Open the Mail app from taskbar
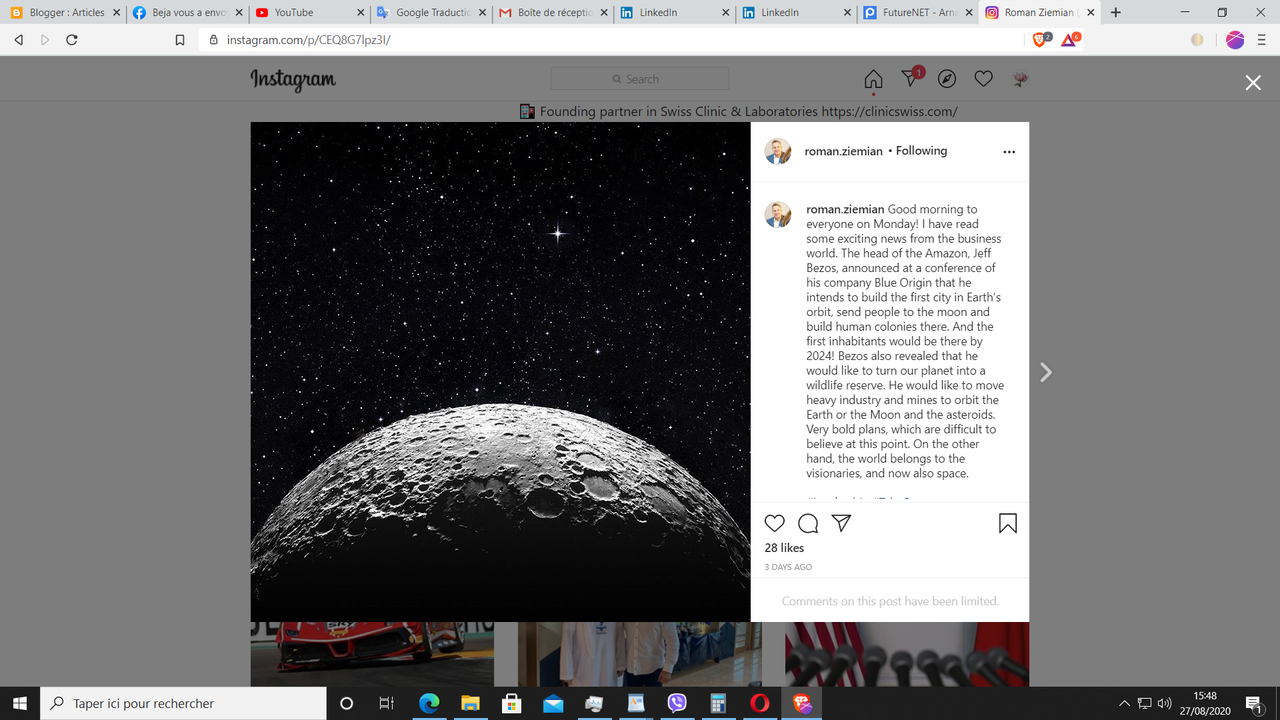1280x720 pixels. click(553, 703)
